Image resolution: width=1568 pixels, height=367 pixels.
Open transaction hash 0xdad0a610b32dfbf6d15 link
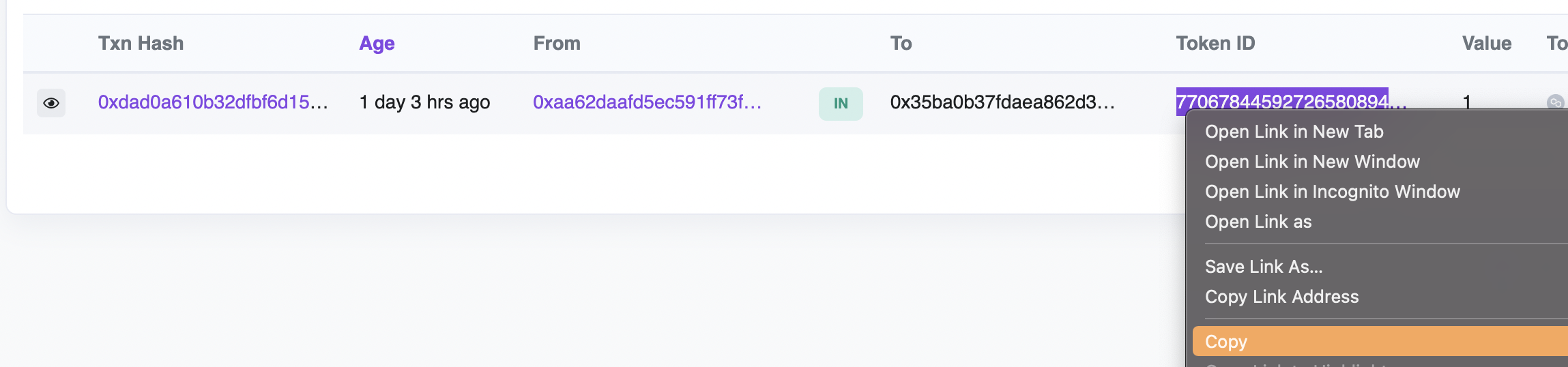coord(213,102)
